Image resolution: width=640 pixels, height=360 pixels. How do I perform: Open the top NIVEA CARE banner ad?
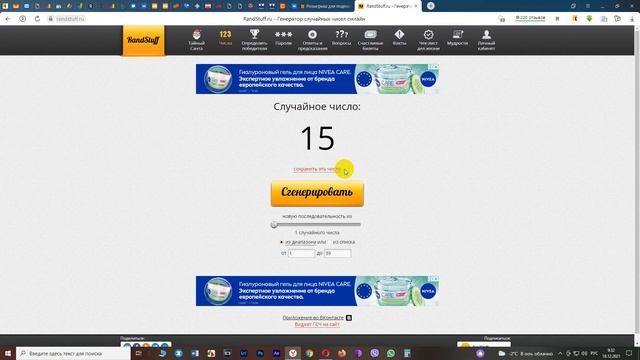click(317, 79)
